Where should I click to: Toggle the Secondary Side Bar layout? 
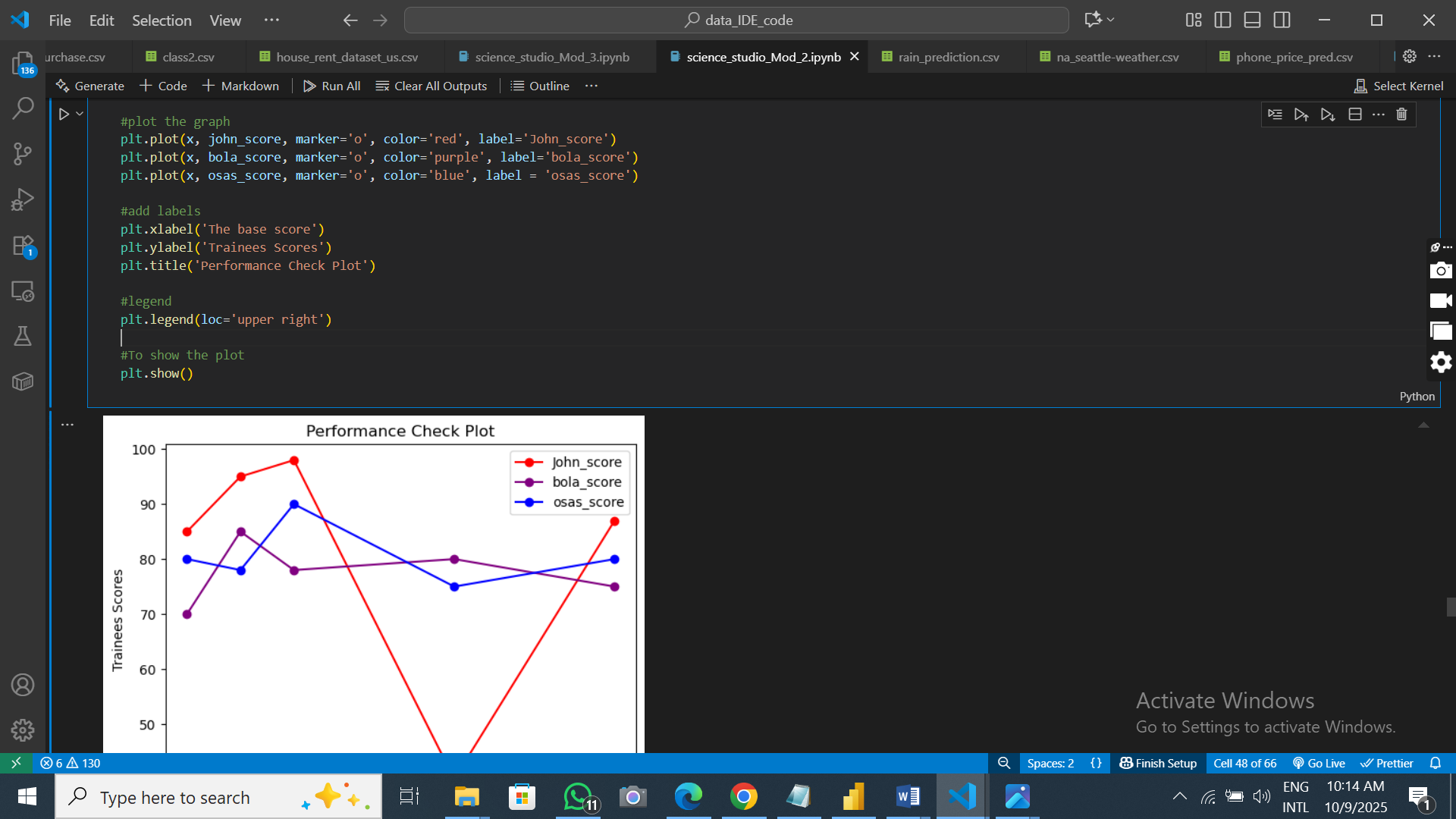point(1282,20)
